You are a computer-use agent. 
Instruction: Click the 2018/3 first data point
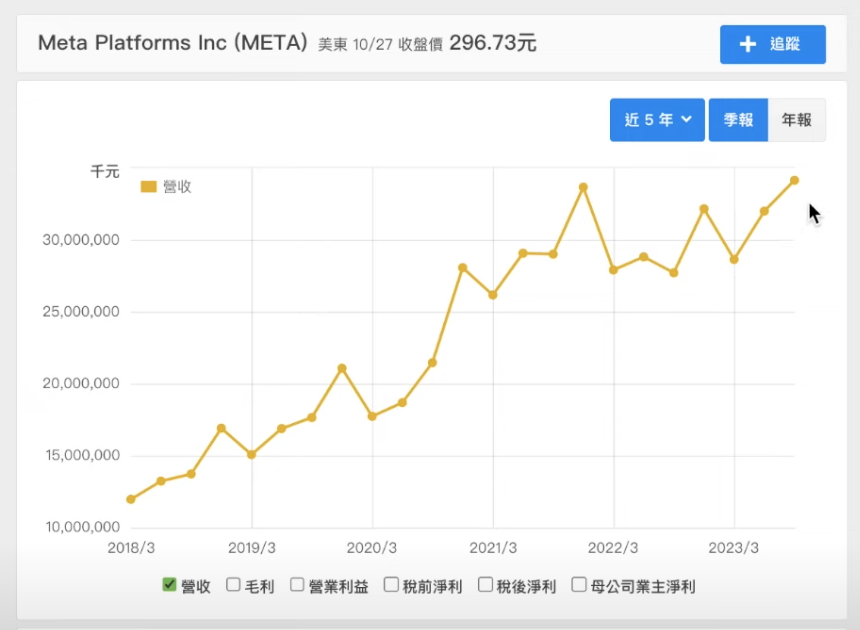coord(131,499)
